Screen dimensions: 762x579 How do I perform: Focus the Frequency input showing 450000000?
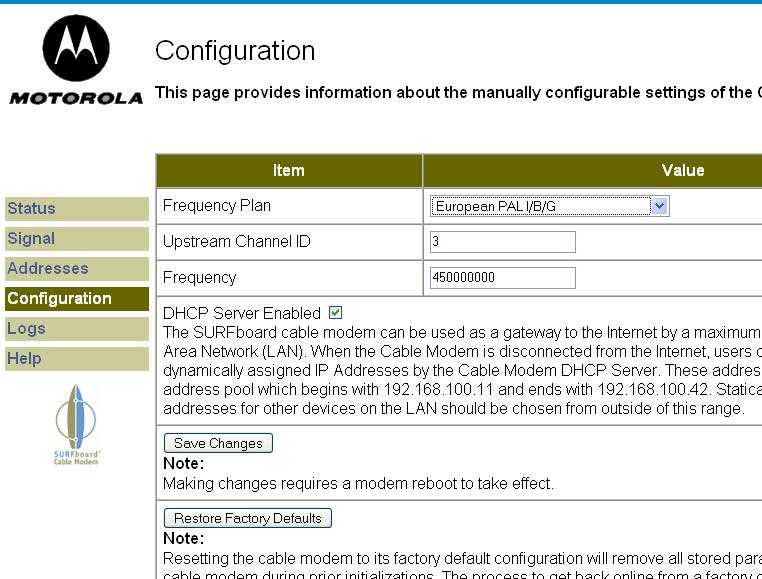503,278
